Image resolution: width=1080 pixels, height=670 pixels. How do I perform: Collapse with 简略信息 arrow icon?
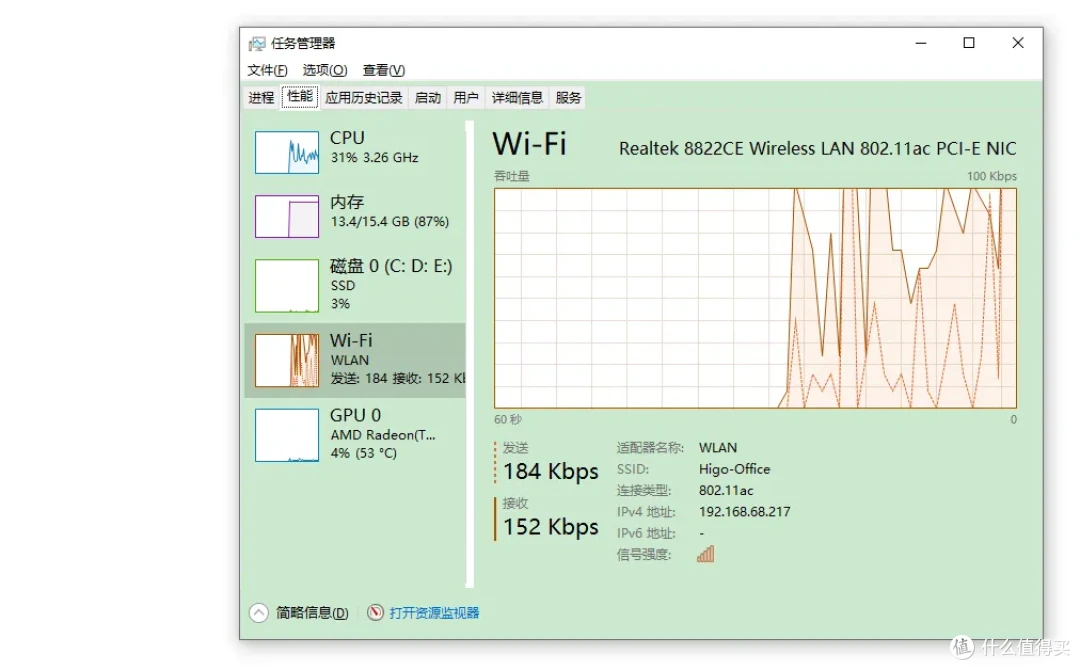[259, 613]
